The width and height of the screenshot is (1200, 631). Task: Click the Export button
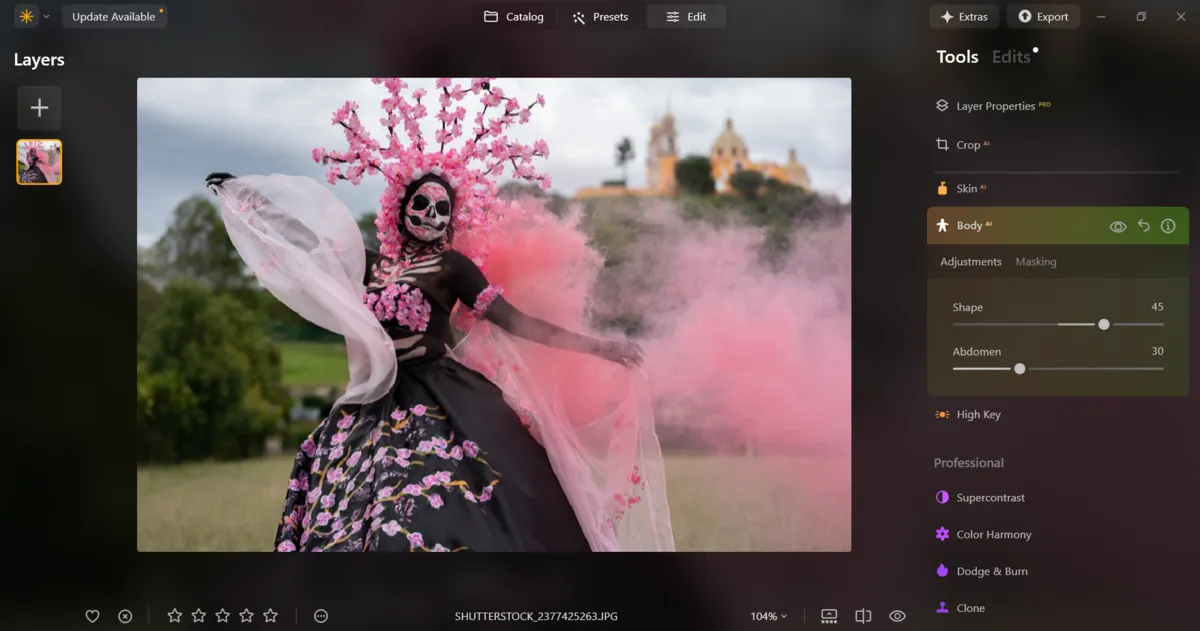1043,16
